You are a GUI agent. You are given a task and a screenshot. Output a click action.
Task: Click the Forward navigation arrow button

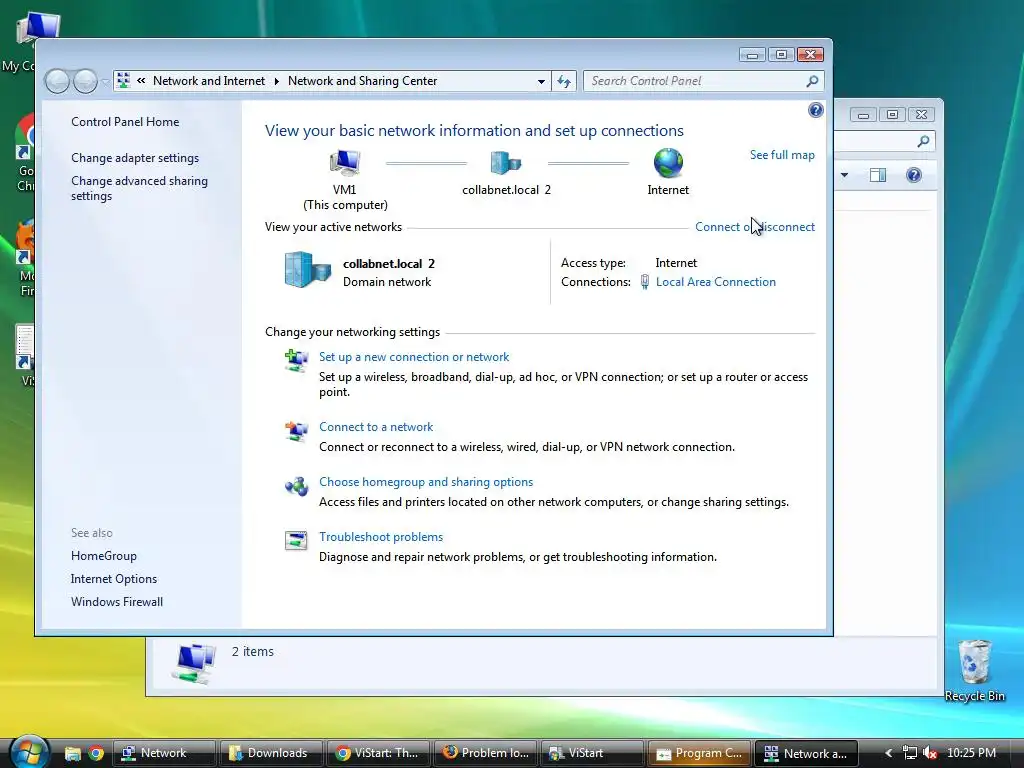point(86,82)
